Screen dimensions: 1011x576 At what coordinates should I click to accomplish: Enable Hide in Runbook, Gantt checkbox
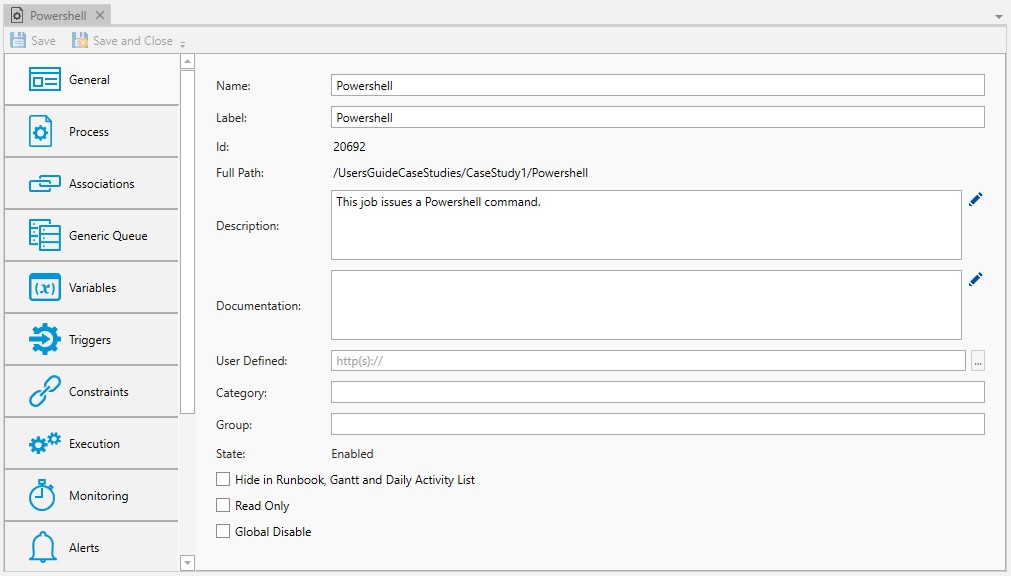tap(223, 480)
